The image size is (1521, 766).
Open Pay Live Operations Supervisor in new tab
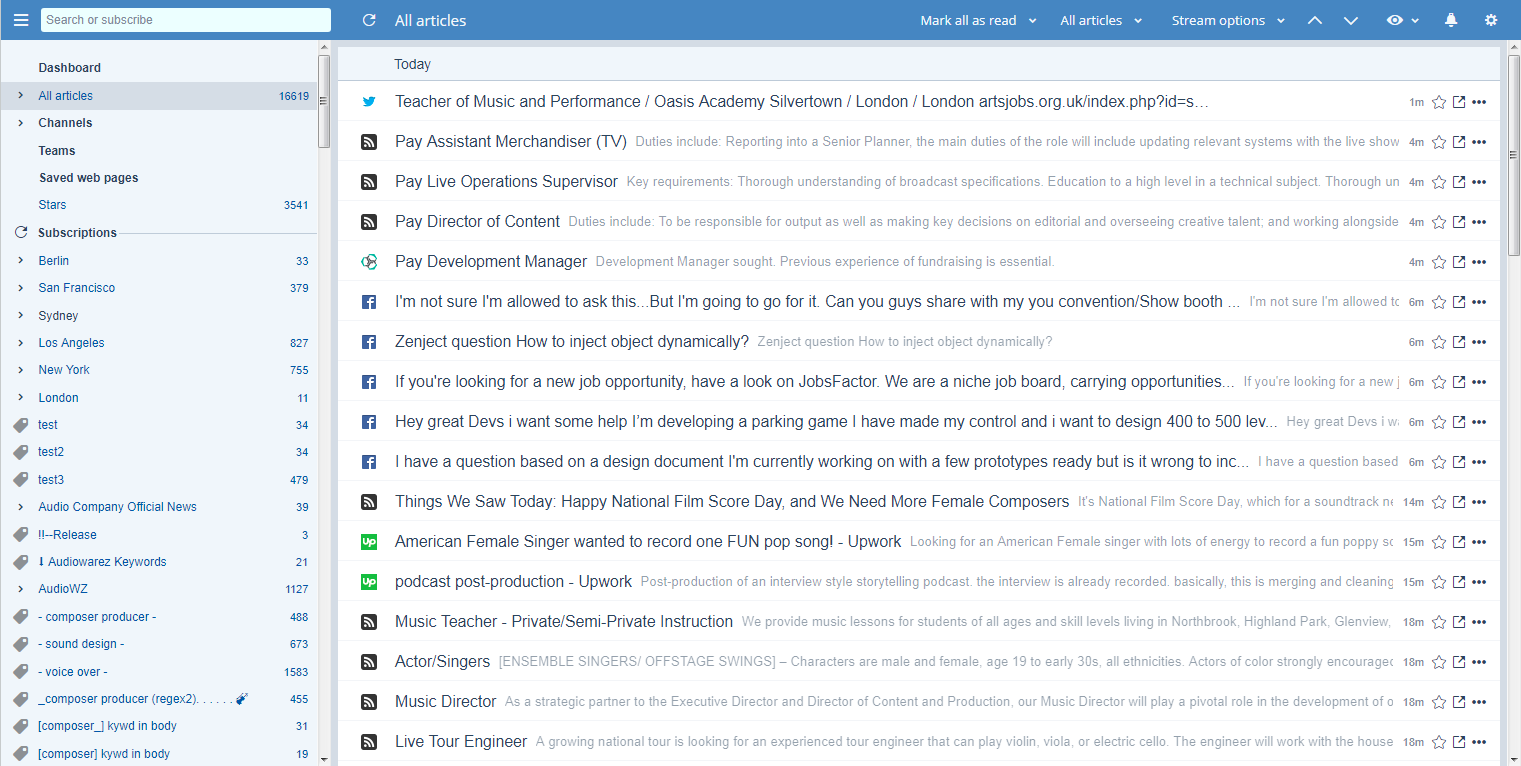(x=1459, y=182)
